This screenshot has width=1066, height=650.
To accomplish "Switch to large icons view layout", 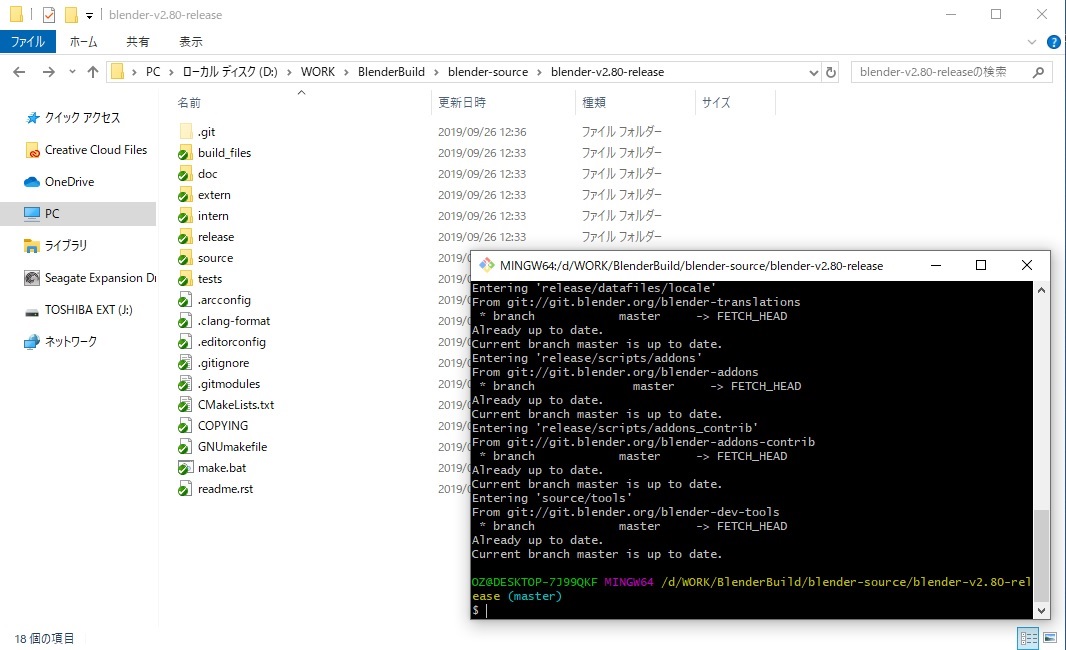I will point(1050,638).
